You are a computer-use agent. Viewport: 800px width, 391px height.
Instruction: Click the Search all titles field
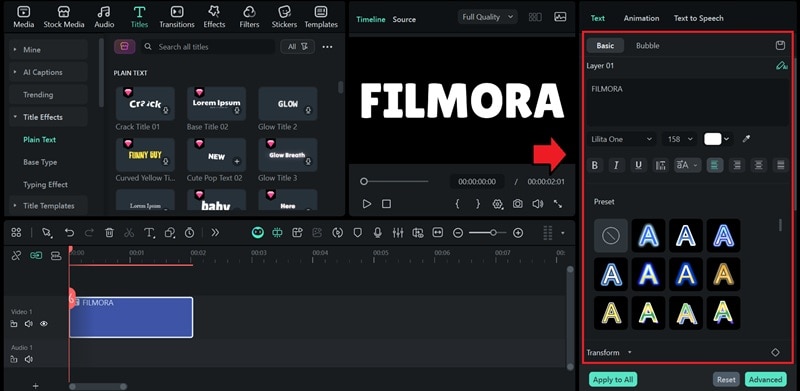208,46
